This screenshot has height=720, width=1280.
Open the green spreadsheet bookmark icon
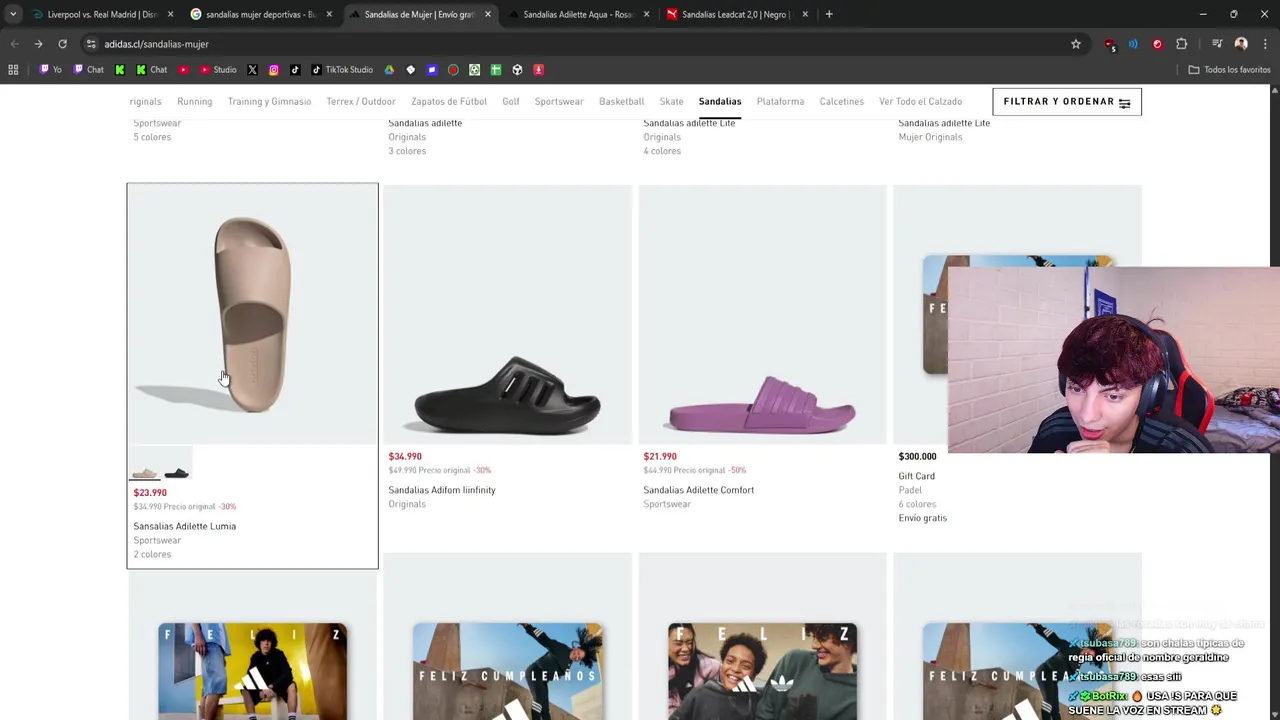click(495, 70)
